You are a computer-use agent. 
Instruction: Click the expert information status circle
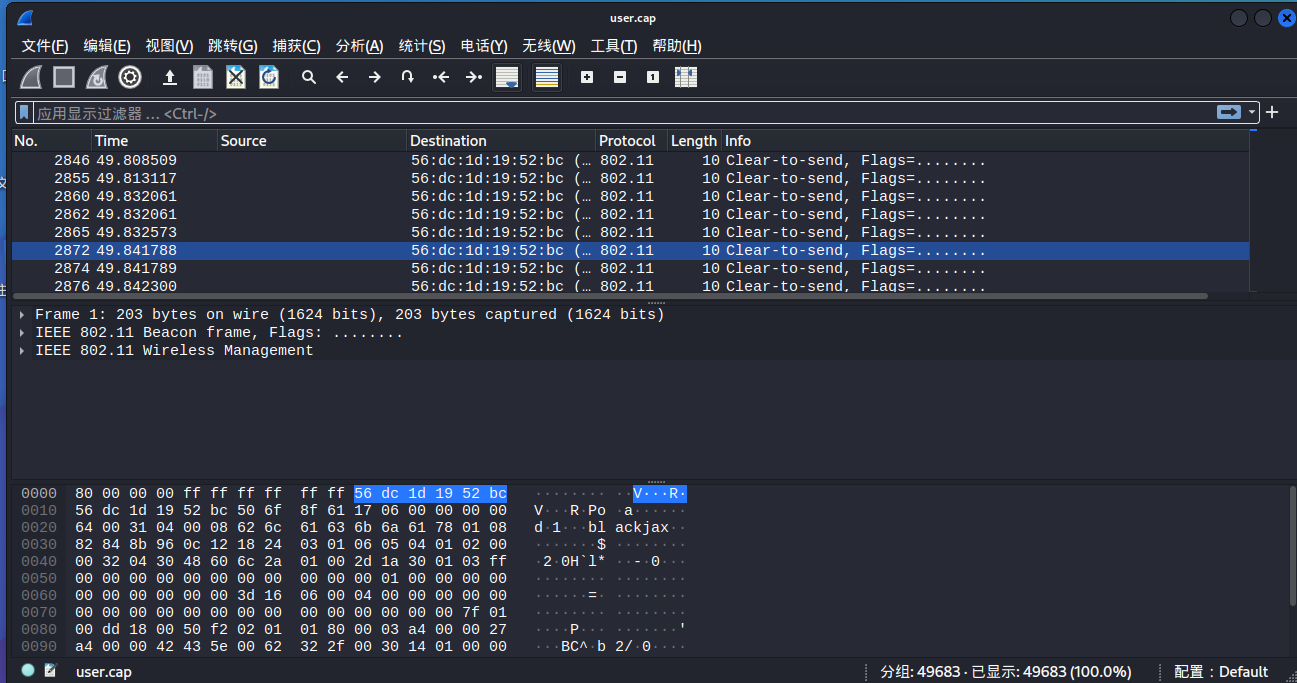(x=28, y=671)
